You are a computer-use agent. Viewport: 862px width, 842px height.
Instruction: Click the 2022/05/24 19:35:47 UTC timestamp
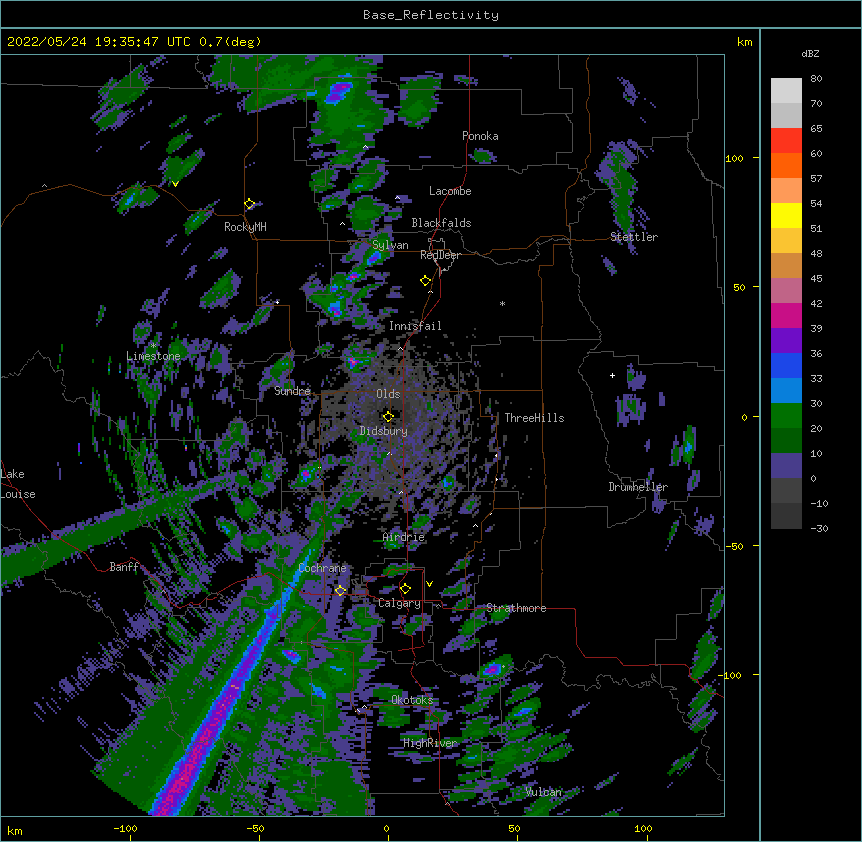(99, 42)
